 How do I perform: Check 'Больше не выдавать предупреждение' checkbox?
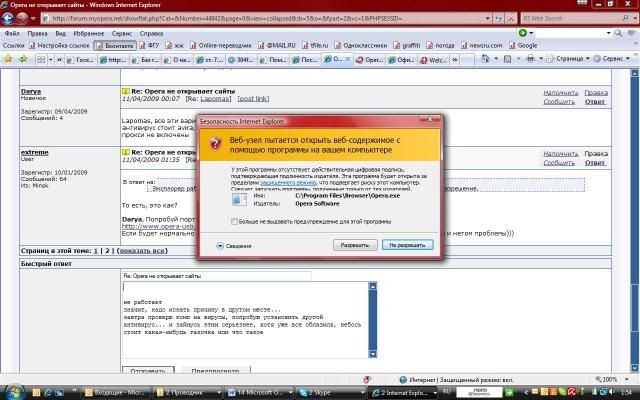234,222
